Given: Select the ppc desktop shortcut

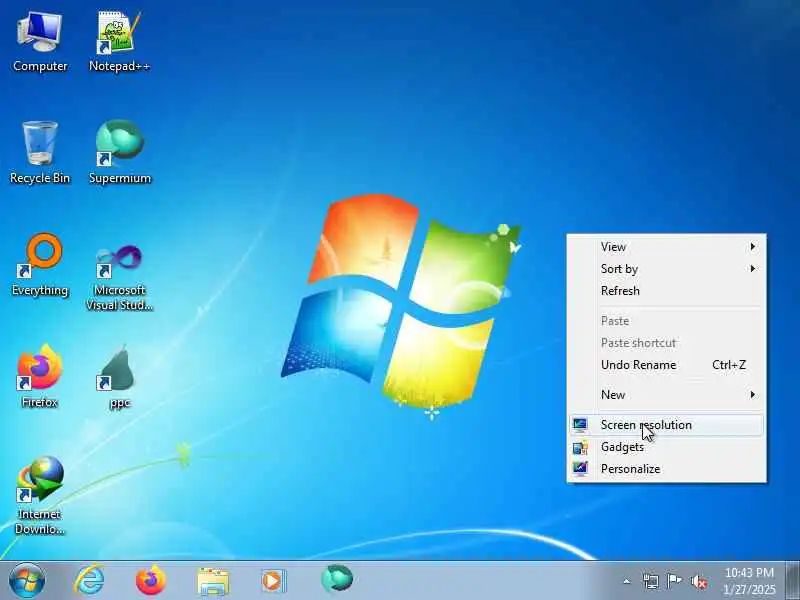Looking at the screenshot, I should (x=119, y=377).
